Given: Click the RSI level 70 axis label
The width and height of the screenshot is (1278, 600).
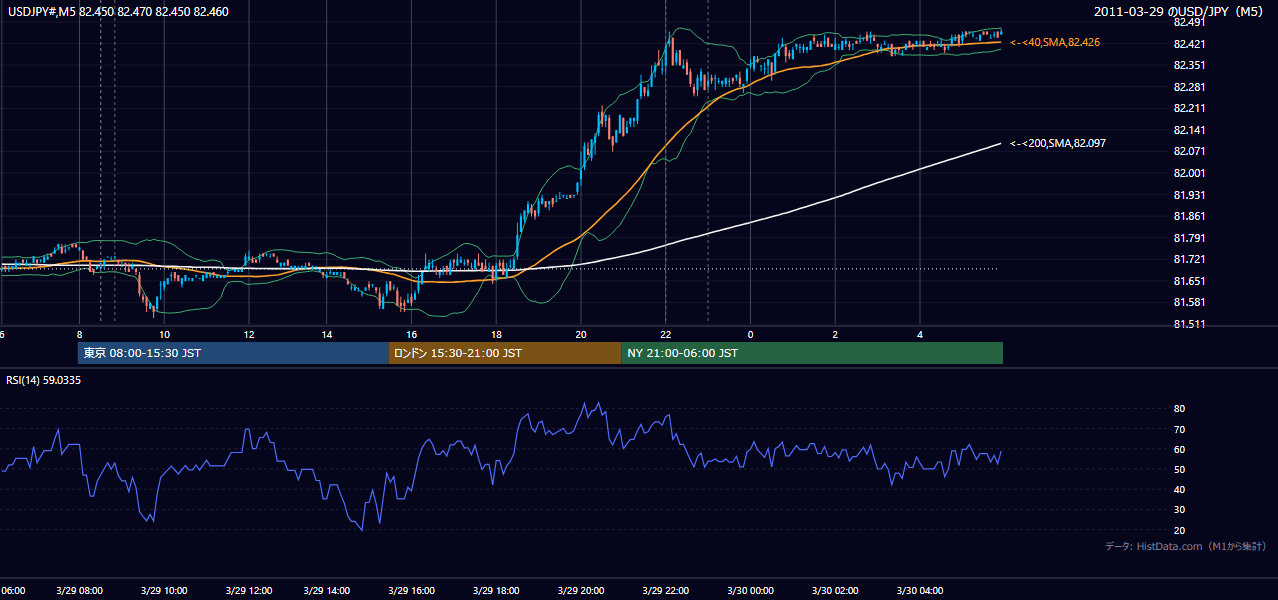Looking at the screenshot, I should [1180, 429].
